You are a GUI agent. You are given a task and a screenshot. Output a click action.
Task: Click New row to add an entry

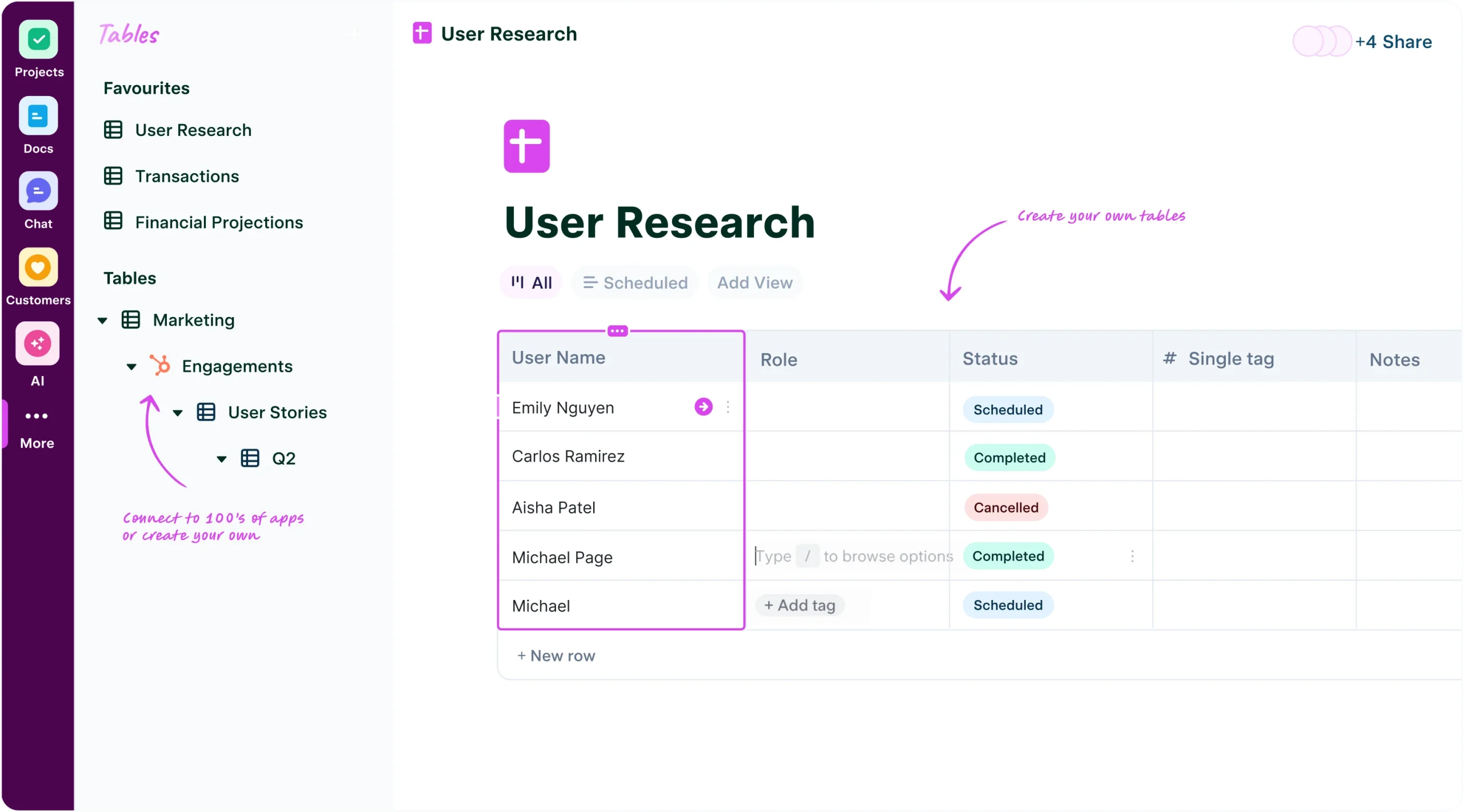(556, 655)
